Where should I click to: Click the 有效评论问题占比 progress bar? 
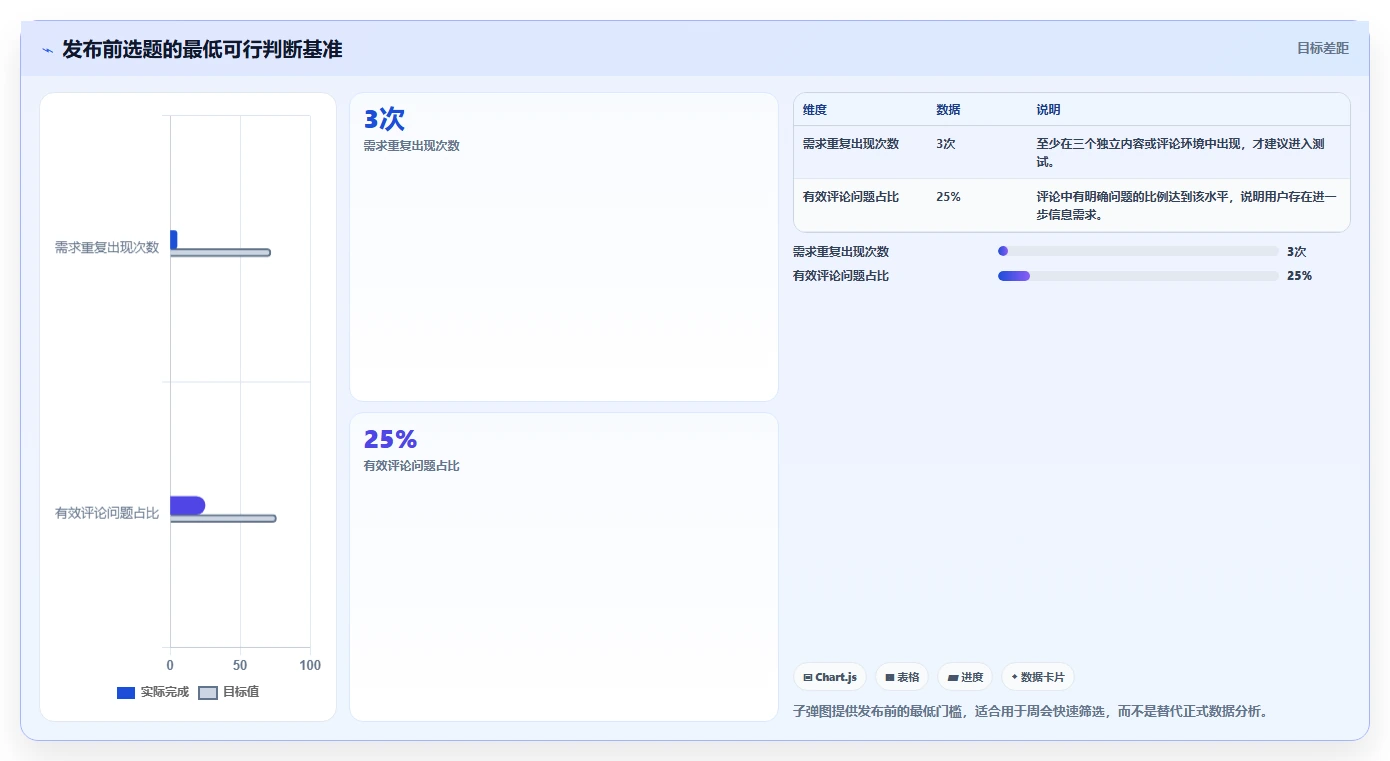(1138, 276)
